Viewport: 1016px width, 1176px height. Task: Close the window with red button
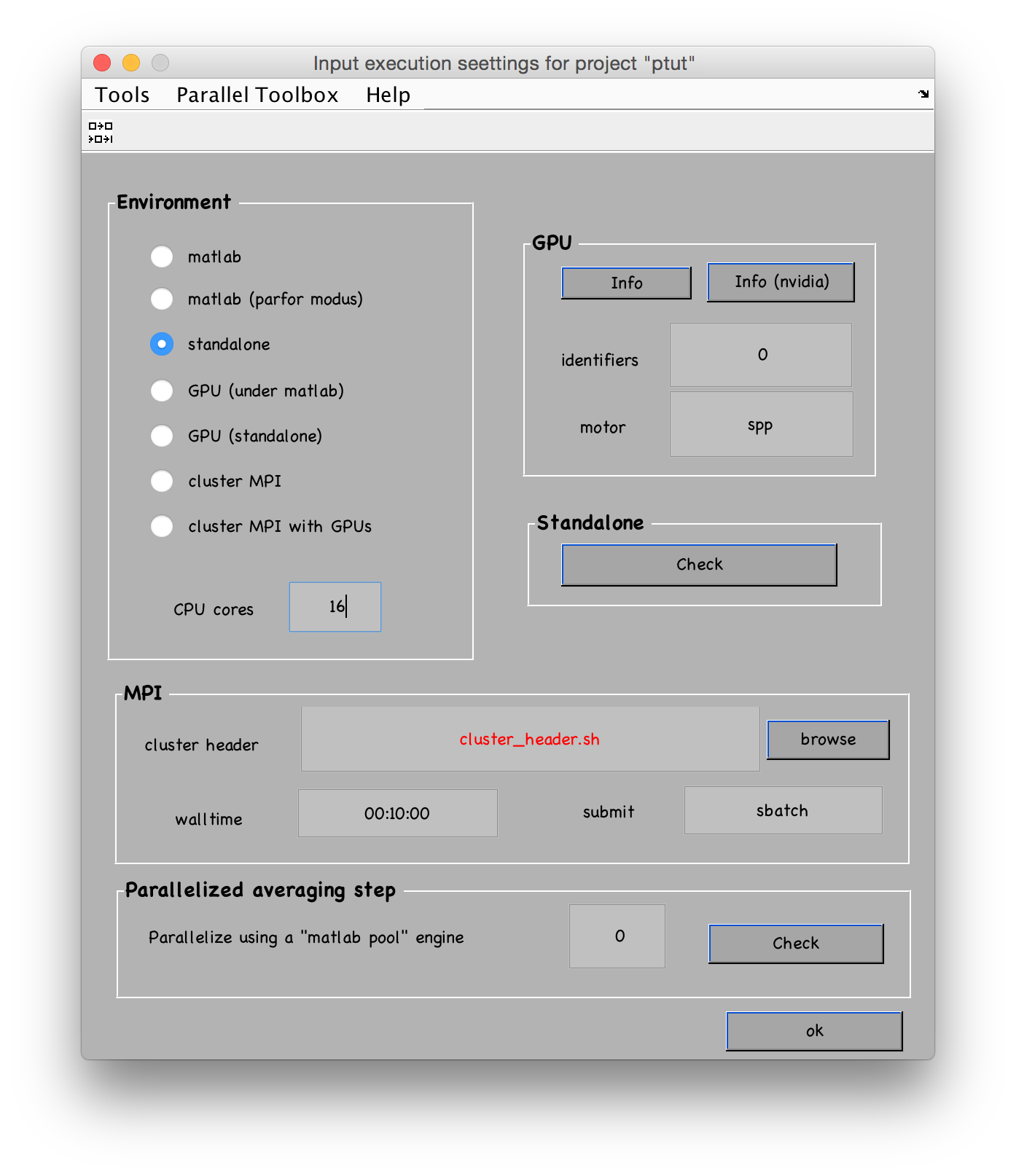coord(102,63)
